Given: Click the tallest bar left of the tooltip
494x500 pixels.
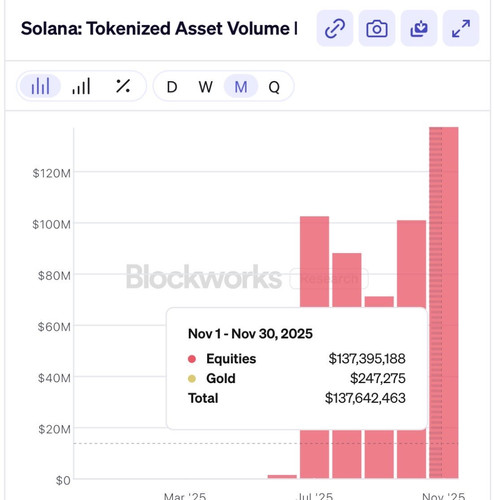Looking at the screenshot, I should (x=314, y=262).
